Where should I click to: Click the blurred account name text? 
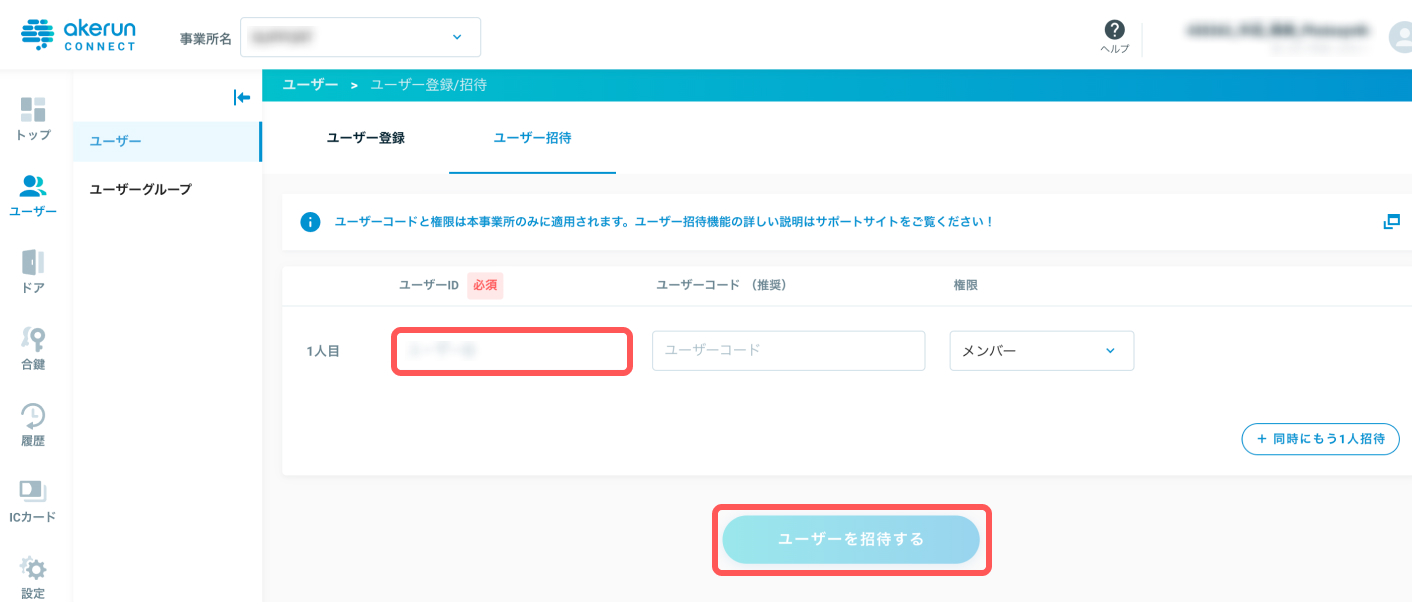[1279, 32]
